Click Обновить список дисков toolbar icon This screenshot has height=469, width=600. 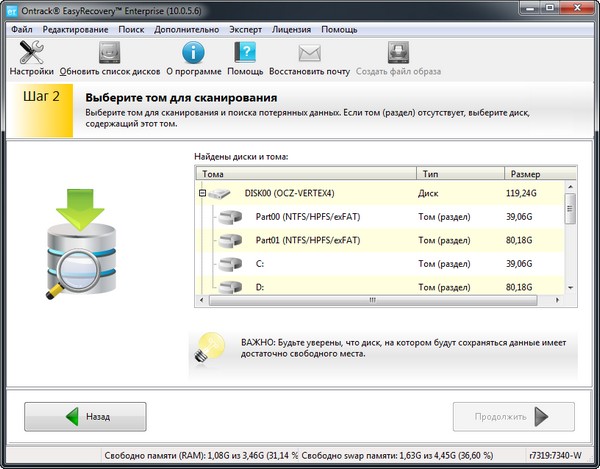pyautogui.click(x=109, y=53)
